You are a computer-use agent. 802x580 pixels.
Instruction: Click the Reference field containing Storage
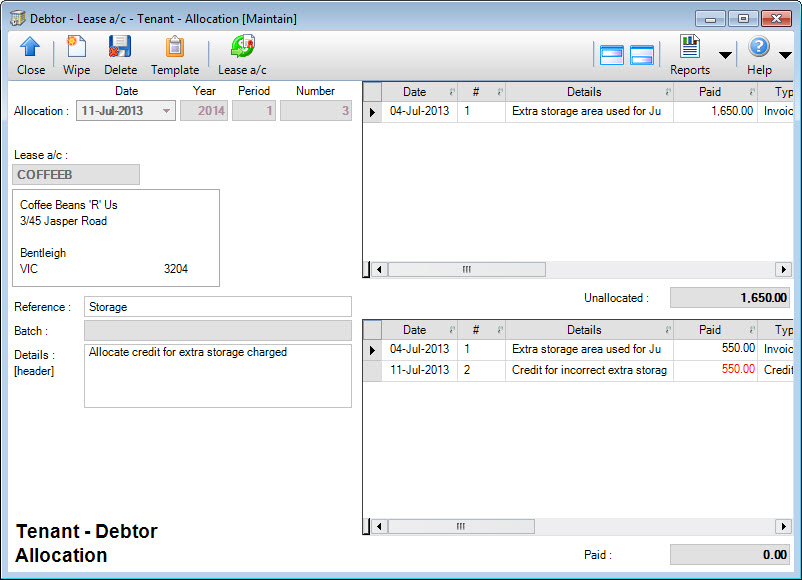point(217,307)
